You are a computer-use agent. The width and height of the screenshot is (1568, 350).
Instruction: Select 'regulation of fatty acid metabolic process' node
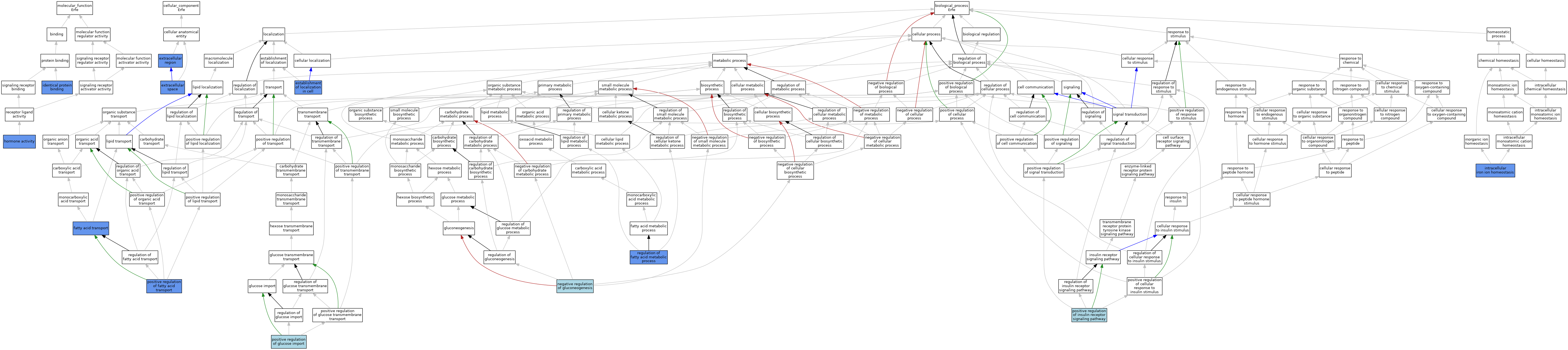click(649, 257)
